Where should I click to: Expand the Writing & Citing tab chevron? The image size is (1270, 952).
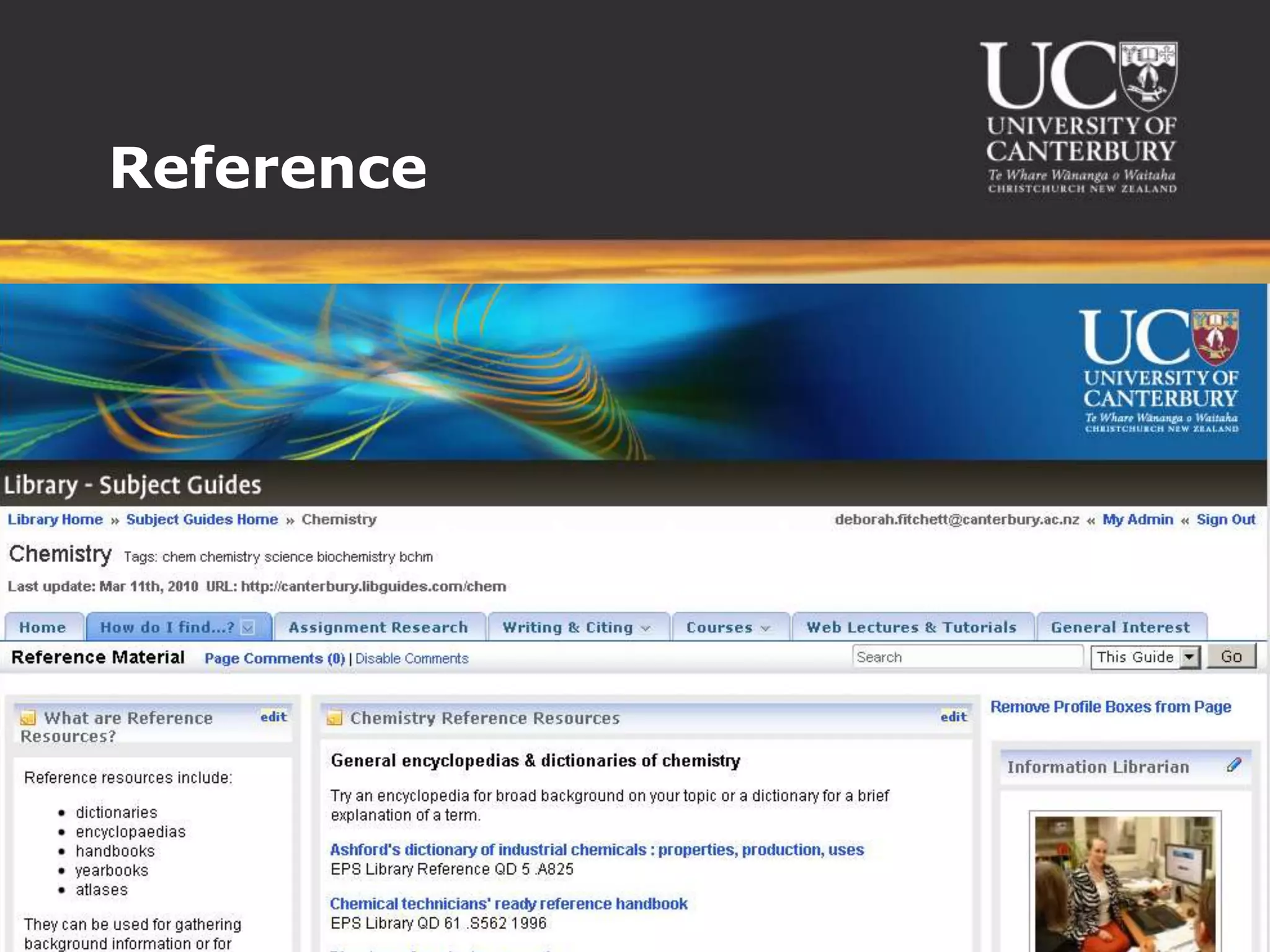[646, 628]
